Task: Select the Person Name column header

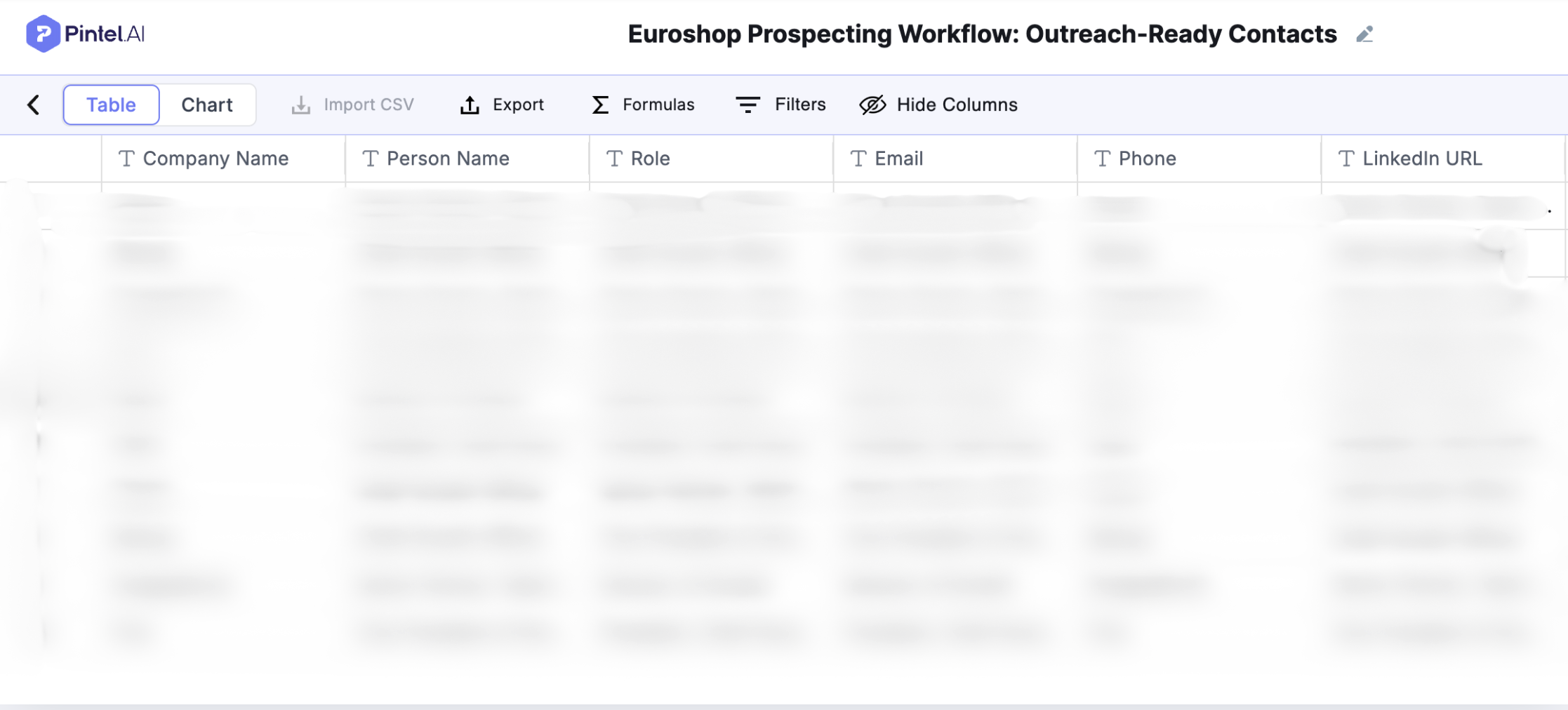Action: click(x=448, y=159)
